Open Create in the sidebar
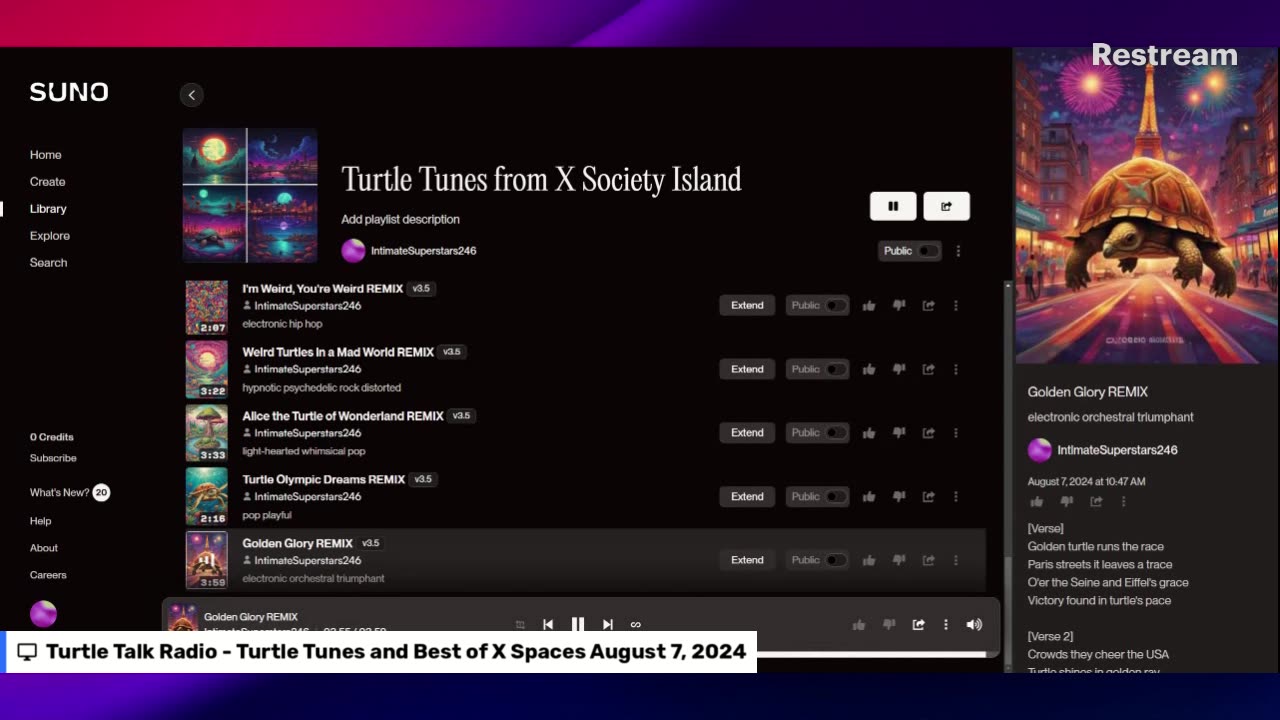 pyautogui.click(x=48, y=182)
